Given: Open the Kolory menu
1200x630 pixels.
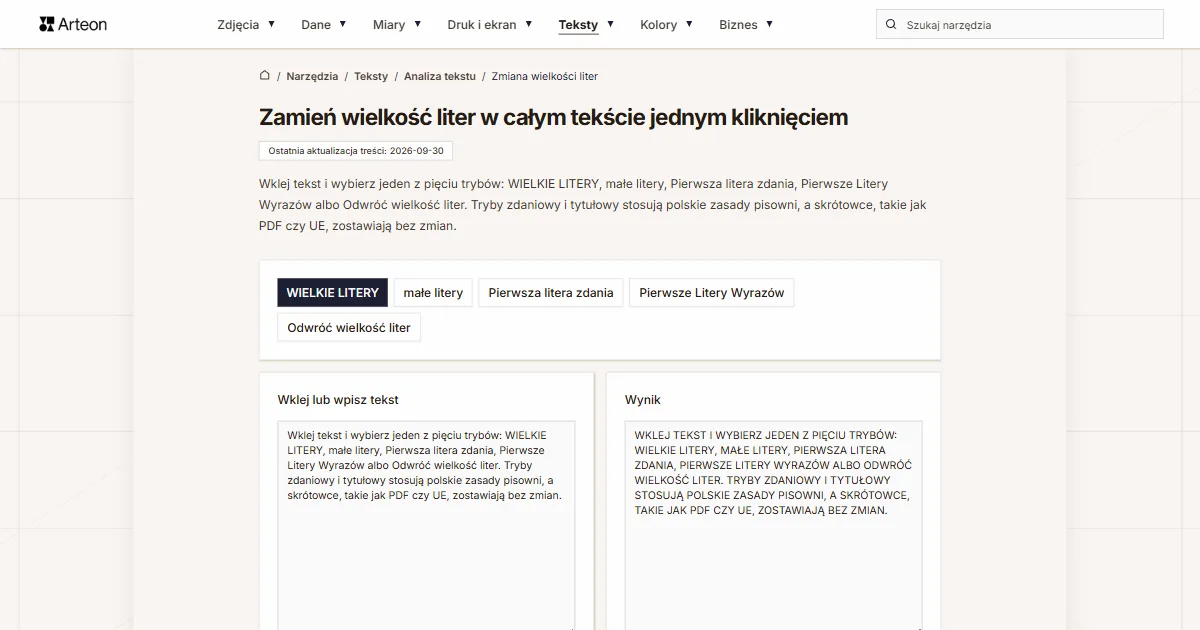Looking at the screenshot, I should pyautogui.click(x=659, y=25).
